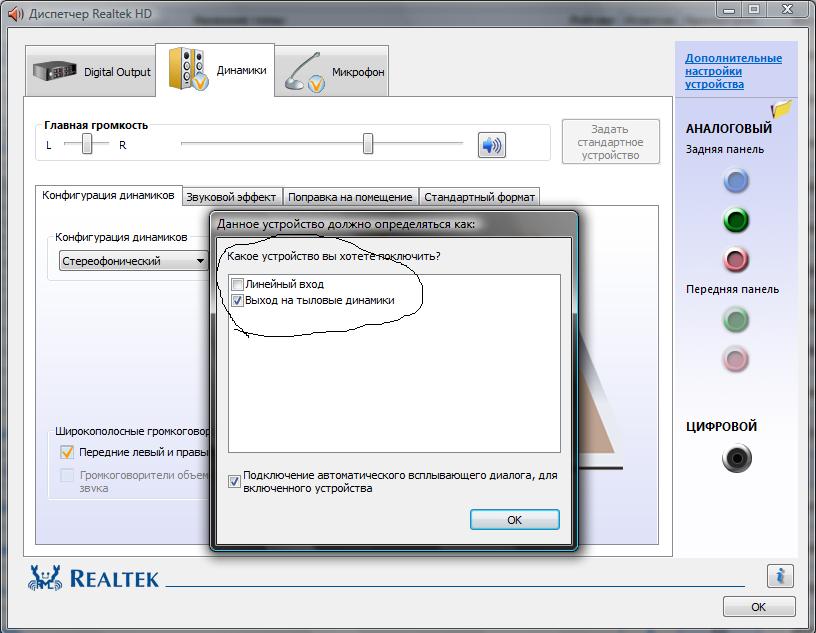Viewport: 816px width, 633px height.
Task: Open Дополнительные настройки устройства link
Action: tap(733, 71)
